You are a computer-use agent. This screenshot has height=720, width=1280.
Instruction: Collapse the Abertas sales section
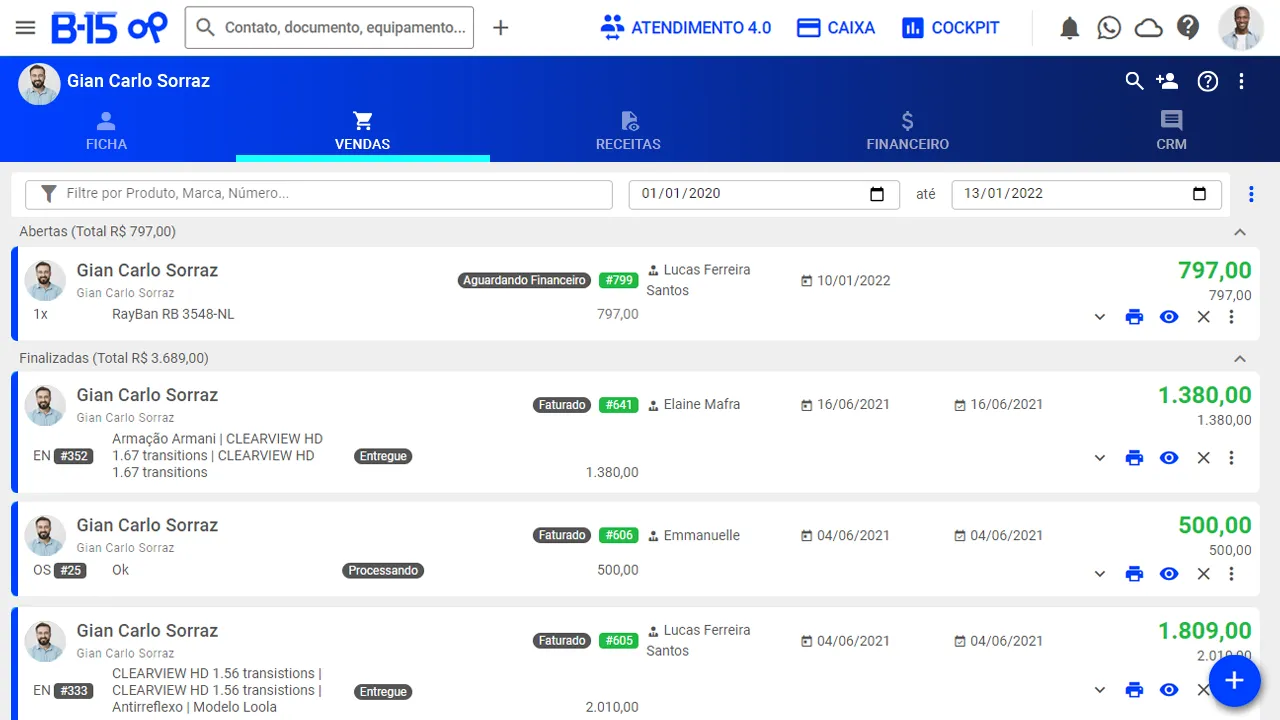point(1240,231)
